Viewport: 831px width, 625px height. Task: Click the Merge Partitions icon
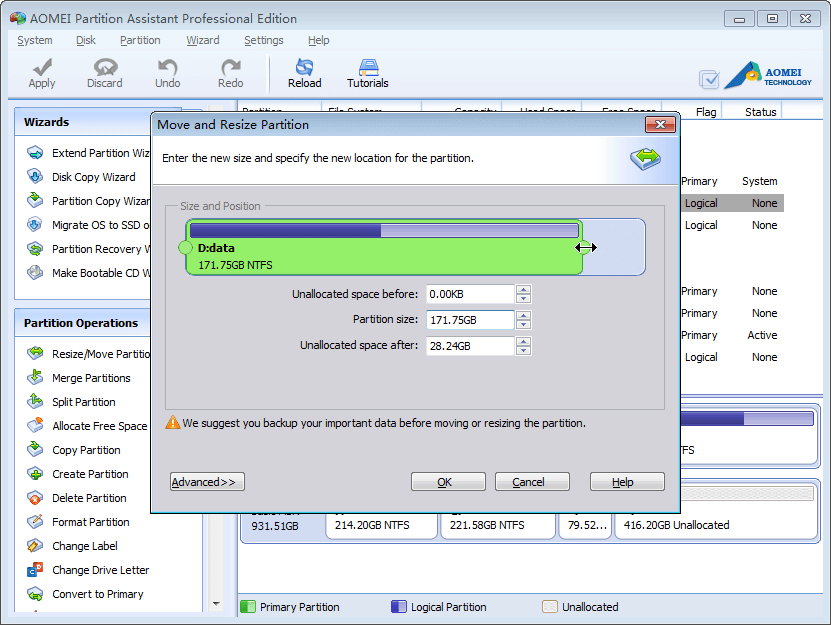33,378
